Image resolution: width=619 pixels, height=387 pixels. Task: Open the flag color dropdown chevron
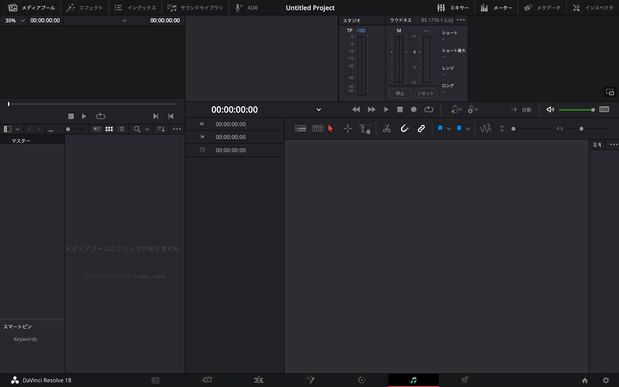point(449,129)
